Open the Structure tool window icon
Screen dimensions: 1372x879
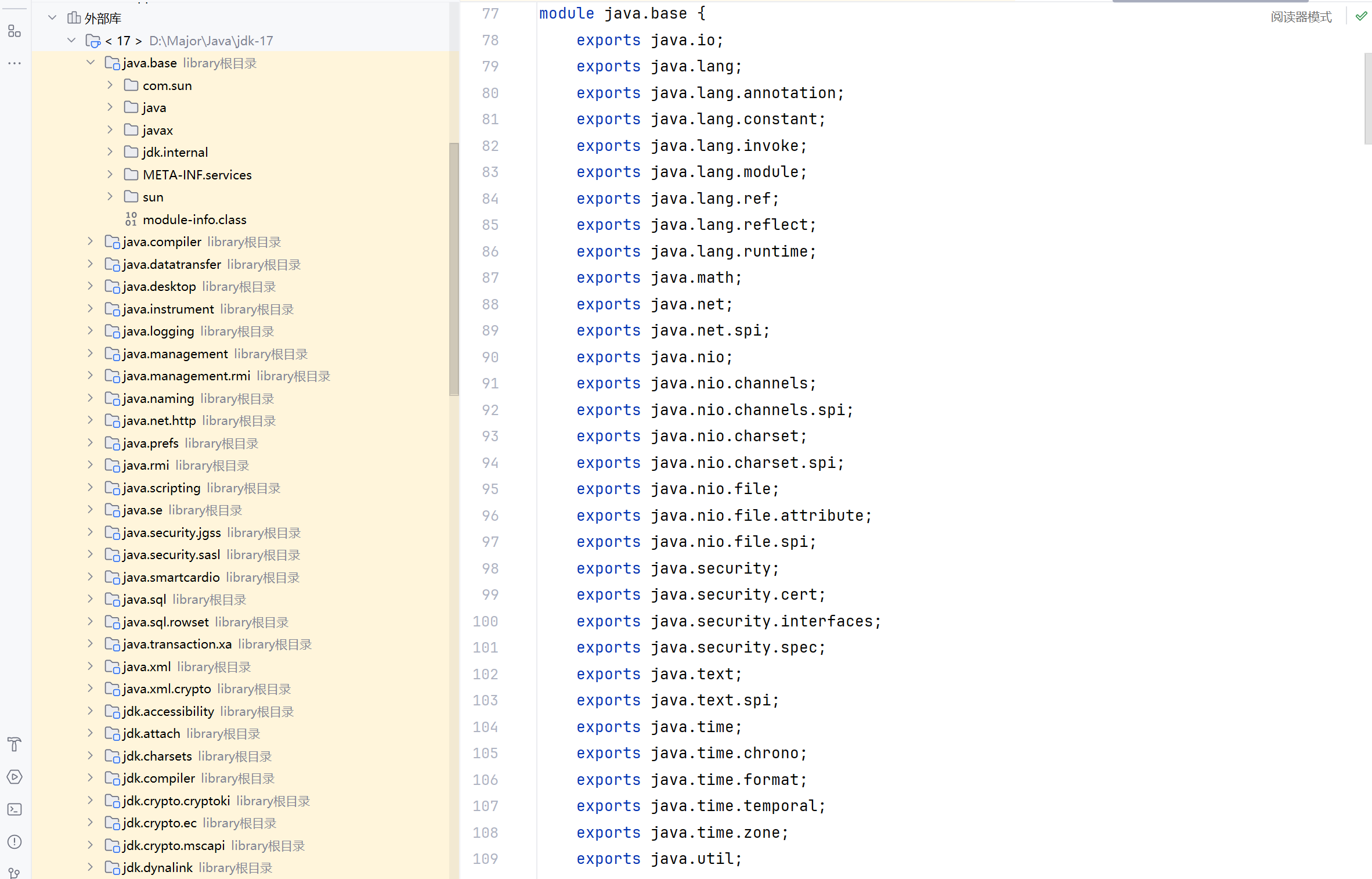[15, 31]
